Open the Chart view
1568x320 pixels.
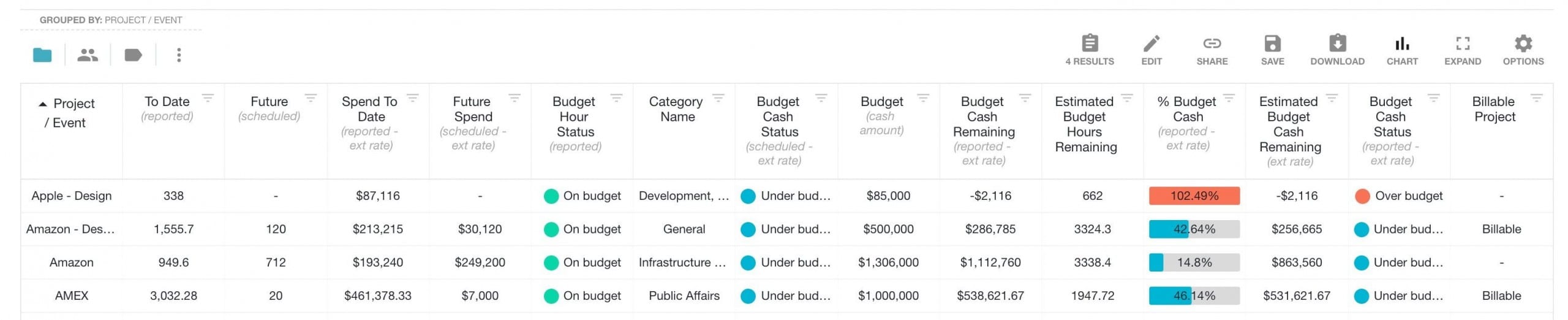coord(1402,44)
